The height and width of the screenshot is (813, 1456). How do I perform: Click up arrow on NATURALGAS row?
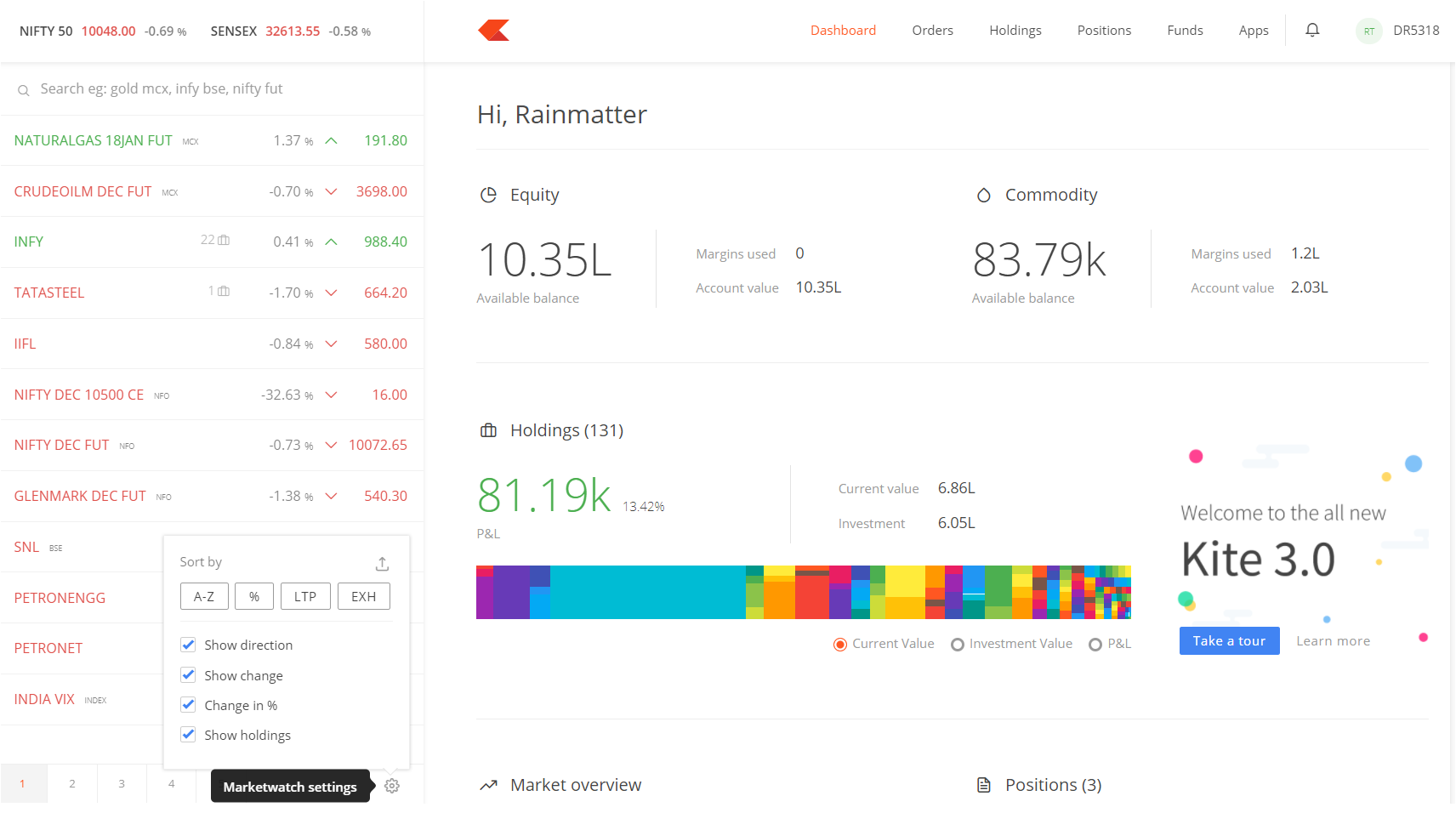332,140
